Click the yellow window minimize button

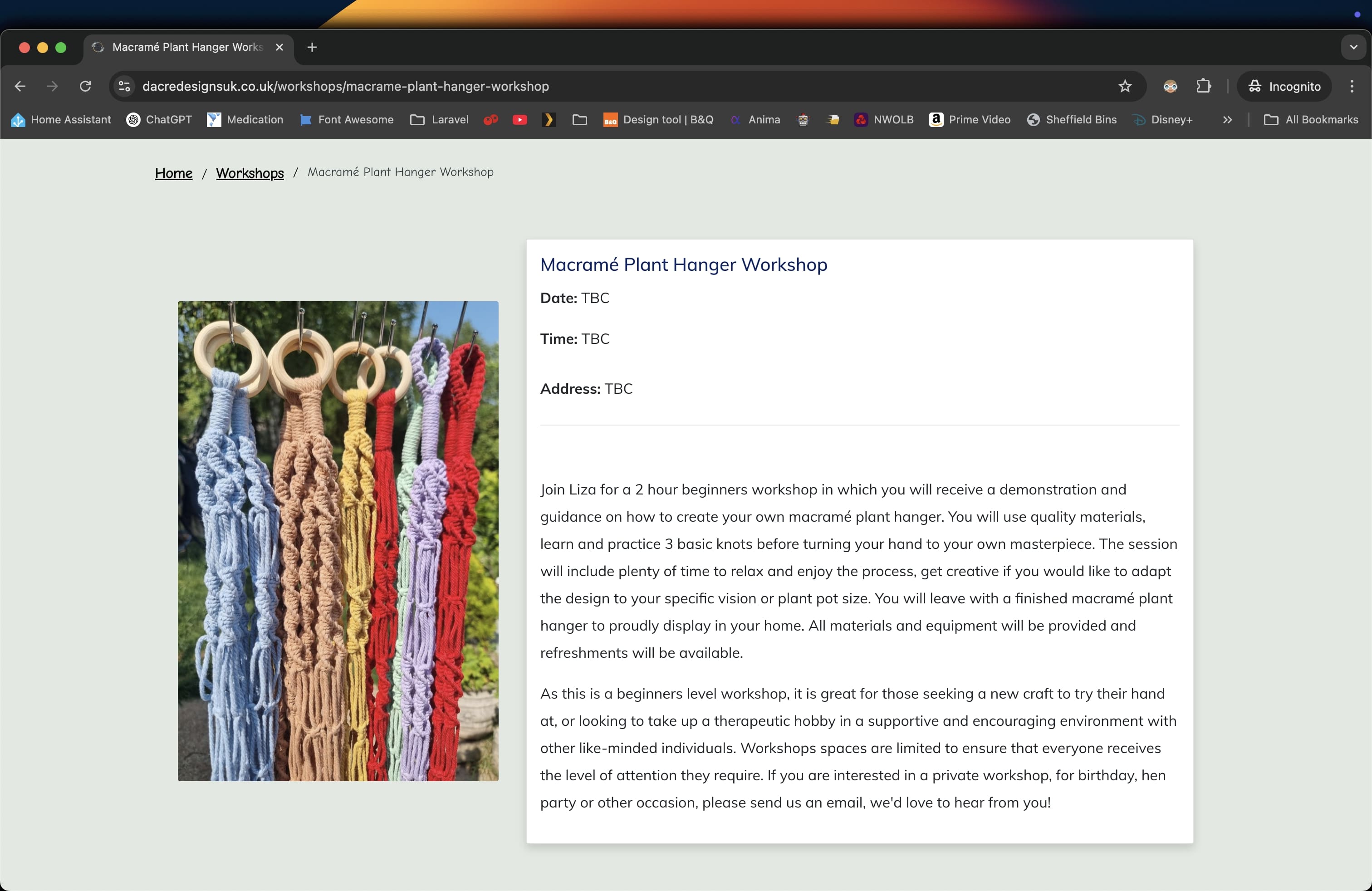coord(43,47)
